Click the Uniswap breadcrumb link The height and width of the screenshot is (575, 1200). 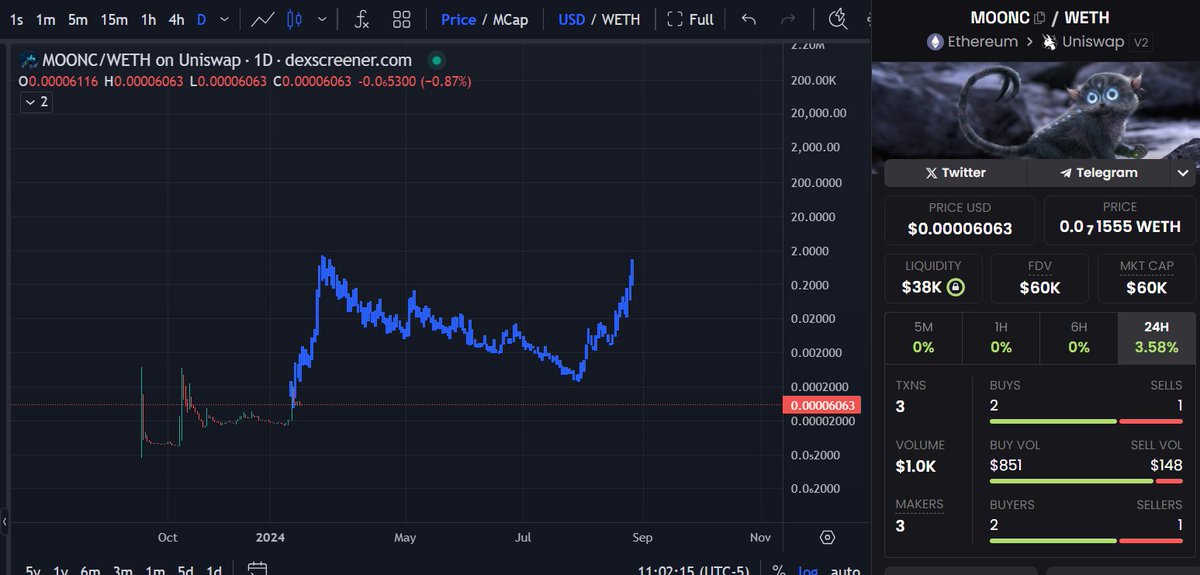click(x=1094, y=42)
